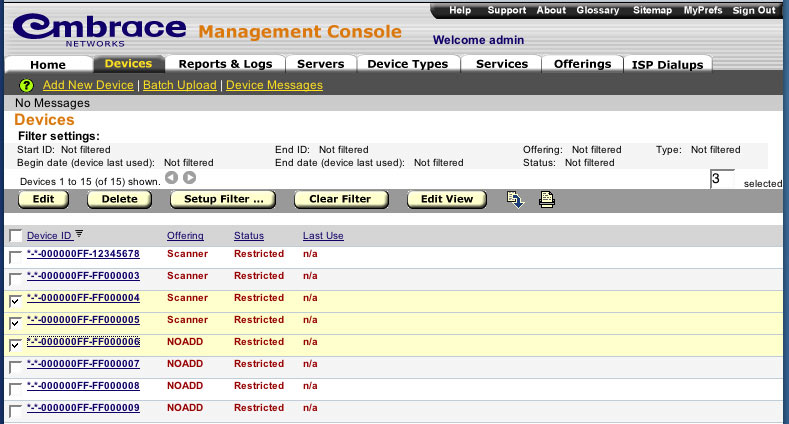Click the Batch Upload link
This screenshot has width=789, height=424.
click(x=180, y=85)
